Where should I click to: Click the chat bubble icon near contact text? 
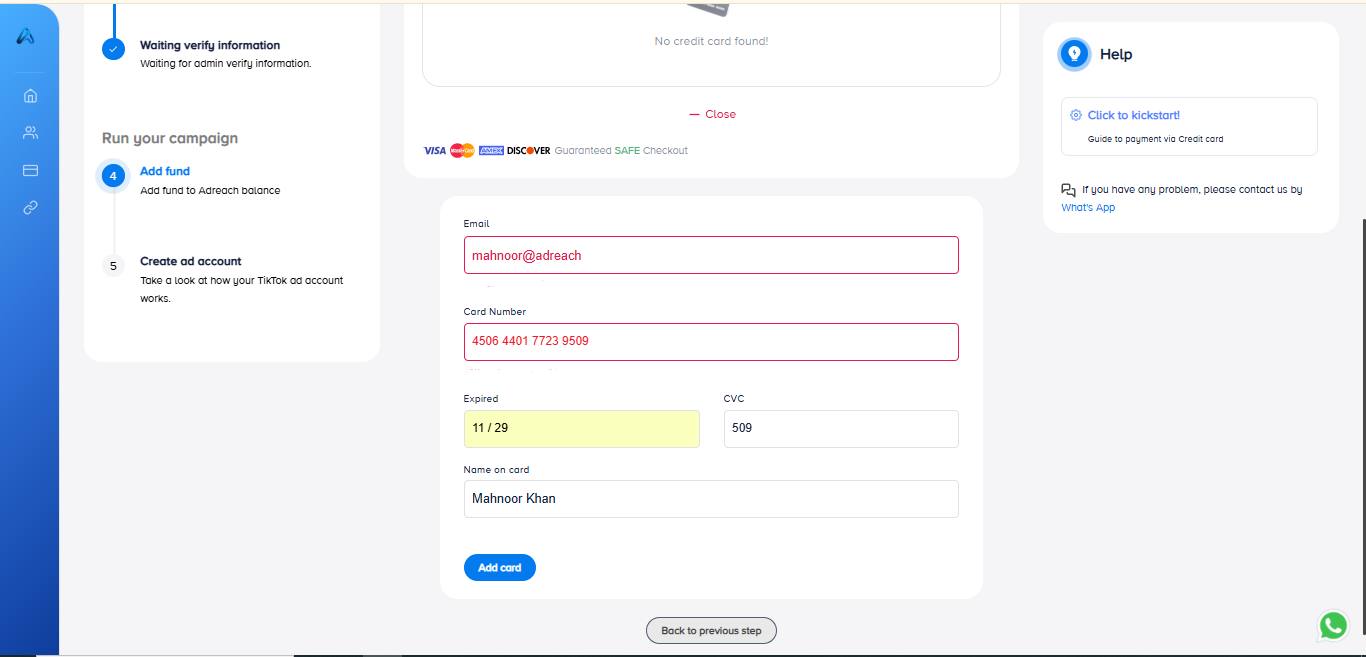(x=1069, y=190)
